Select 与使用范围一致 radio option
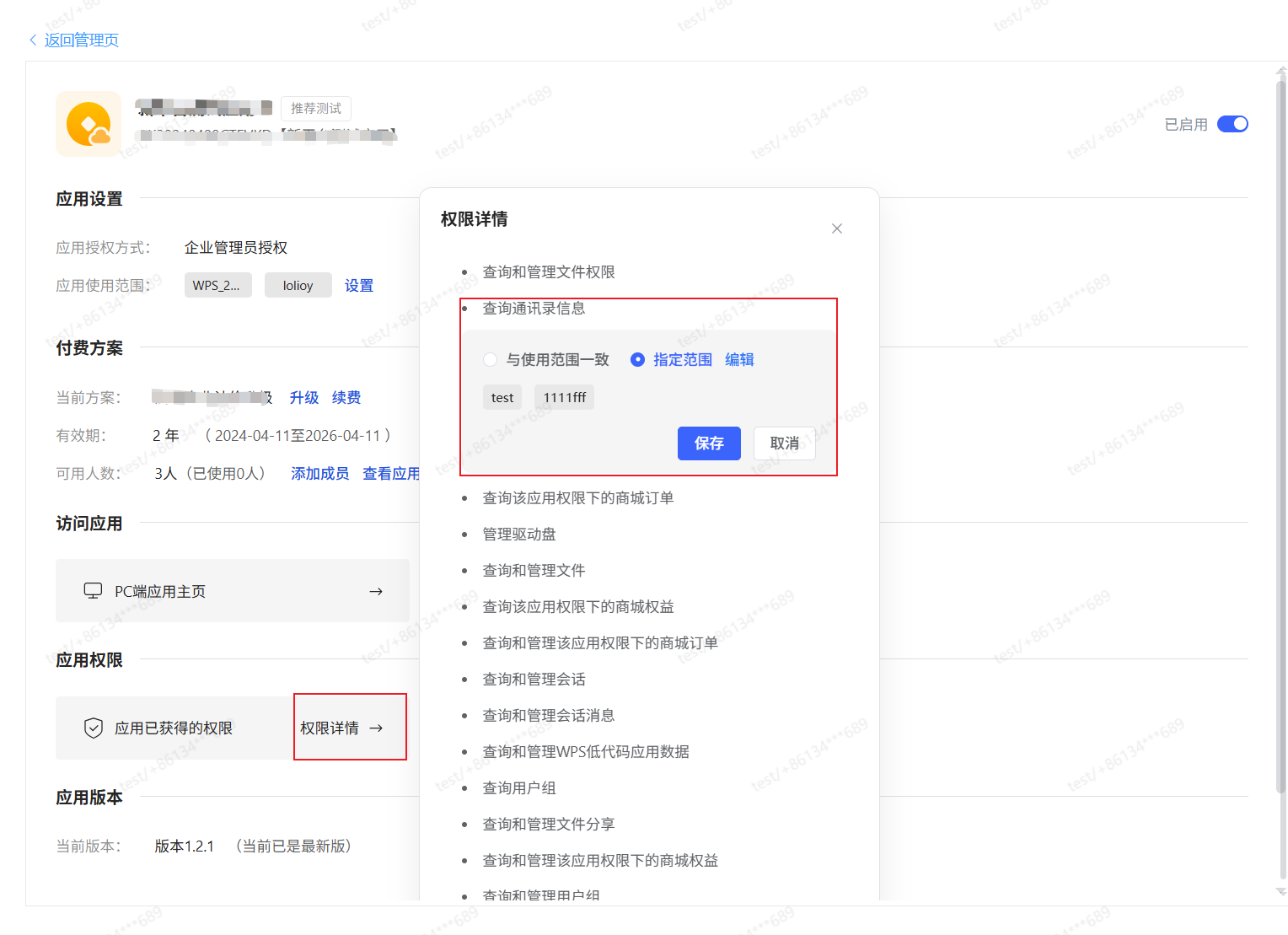The image size is (1288, 935). click(490, 360)
